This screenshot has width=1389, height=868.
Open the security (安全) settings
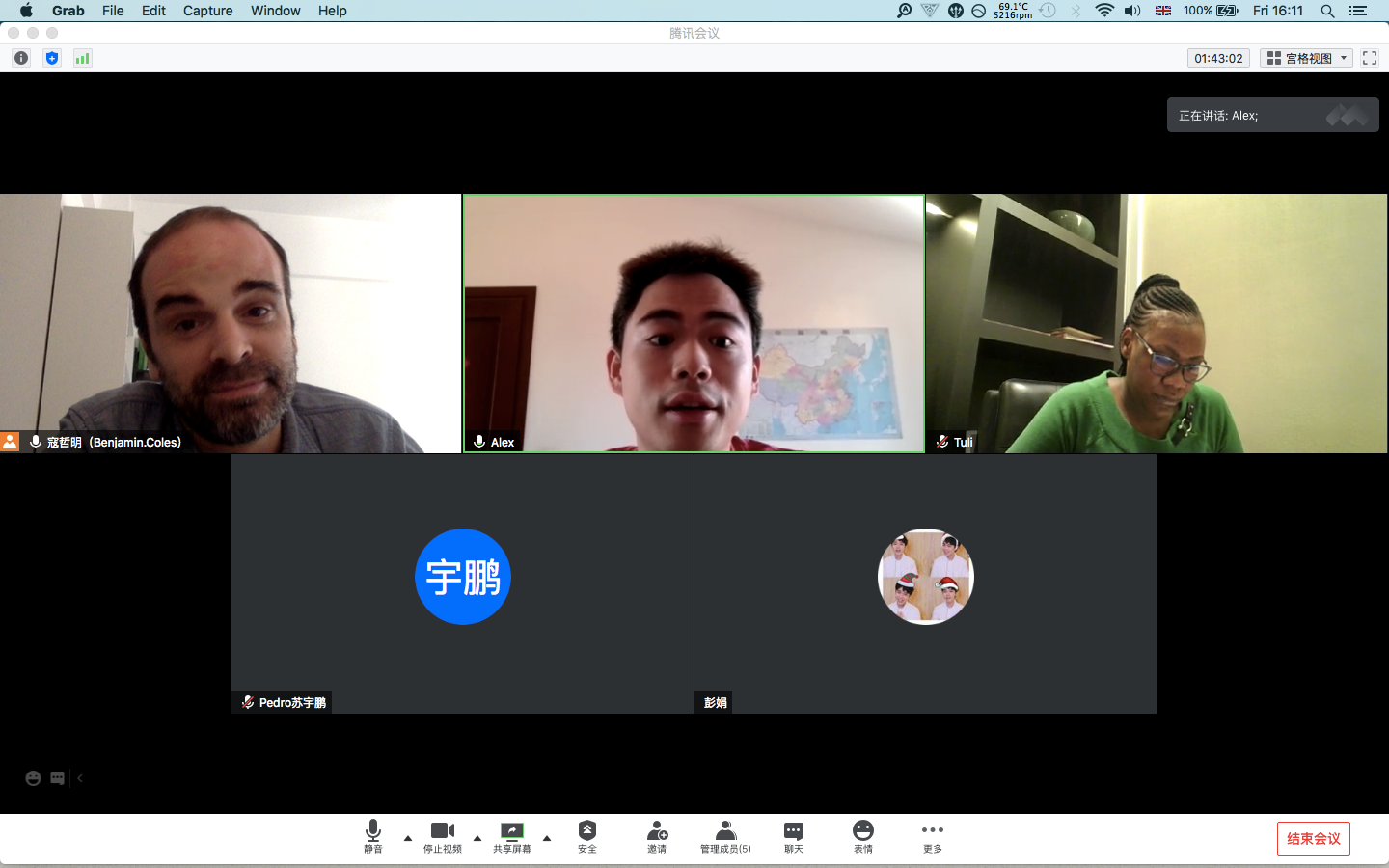point(587,836)
